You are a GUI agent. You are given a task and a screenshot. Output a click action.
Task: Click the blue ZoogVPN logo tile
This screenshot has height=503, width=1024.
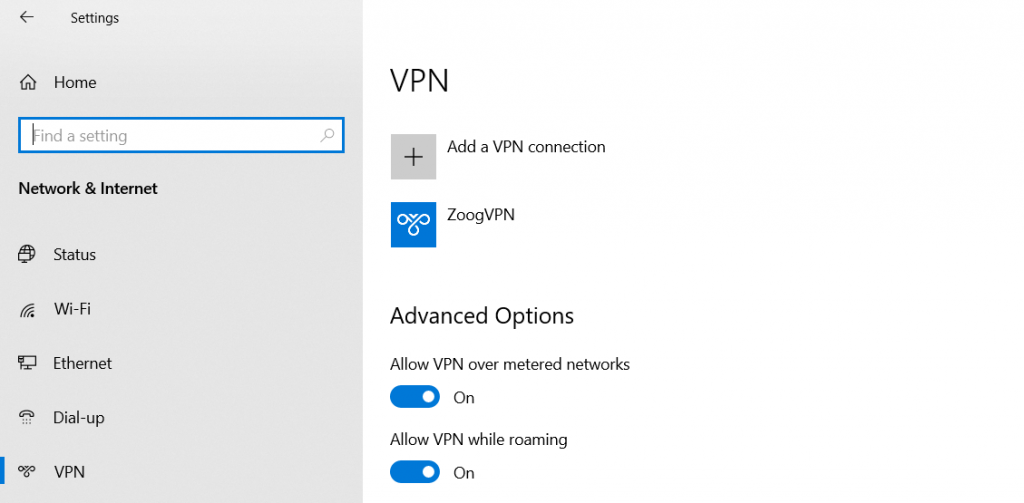point(413,224)
